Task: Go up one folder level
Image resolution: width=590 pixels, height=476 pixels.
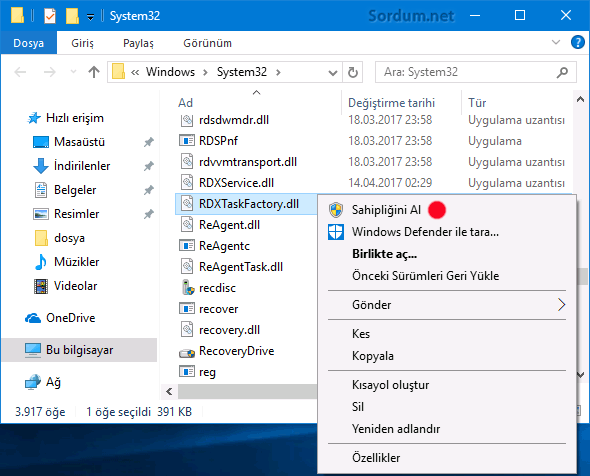Action: [94, 72]
